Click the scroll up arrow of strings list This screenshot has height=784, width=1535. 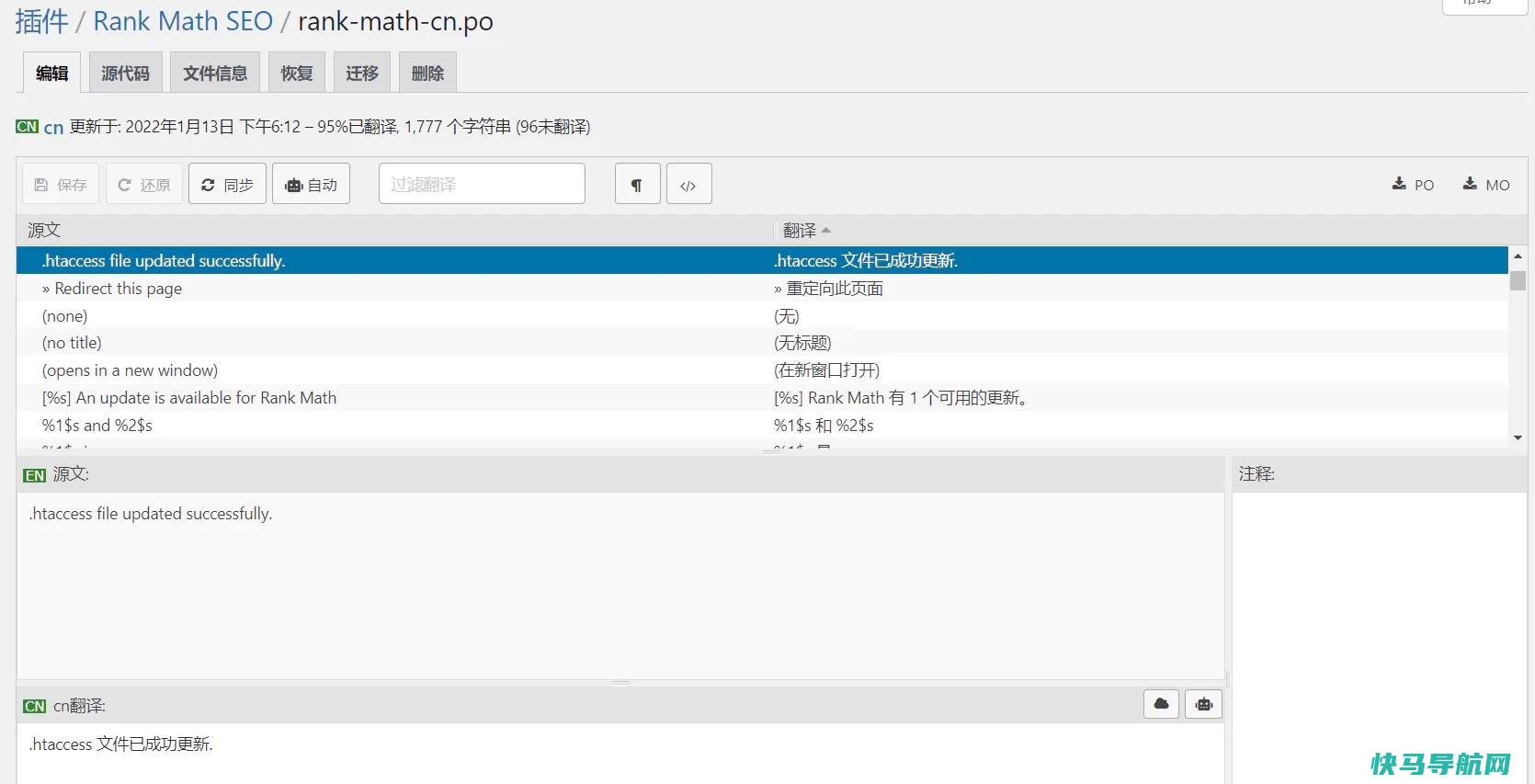(x=1518, y=256)
